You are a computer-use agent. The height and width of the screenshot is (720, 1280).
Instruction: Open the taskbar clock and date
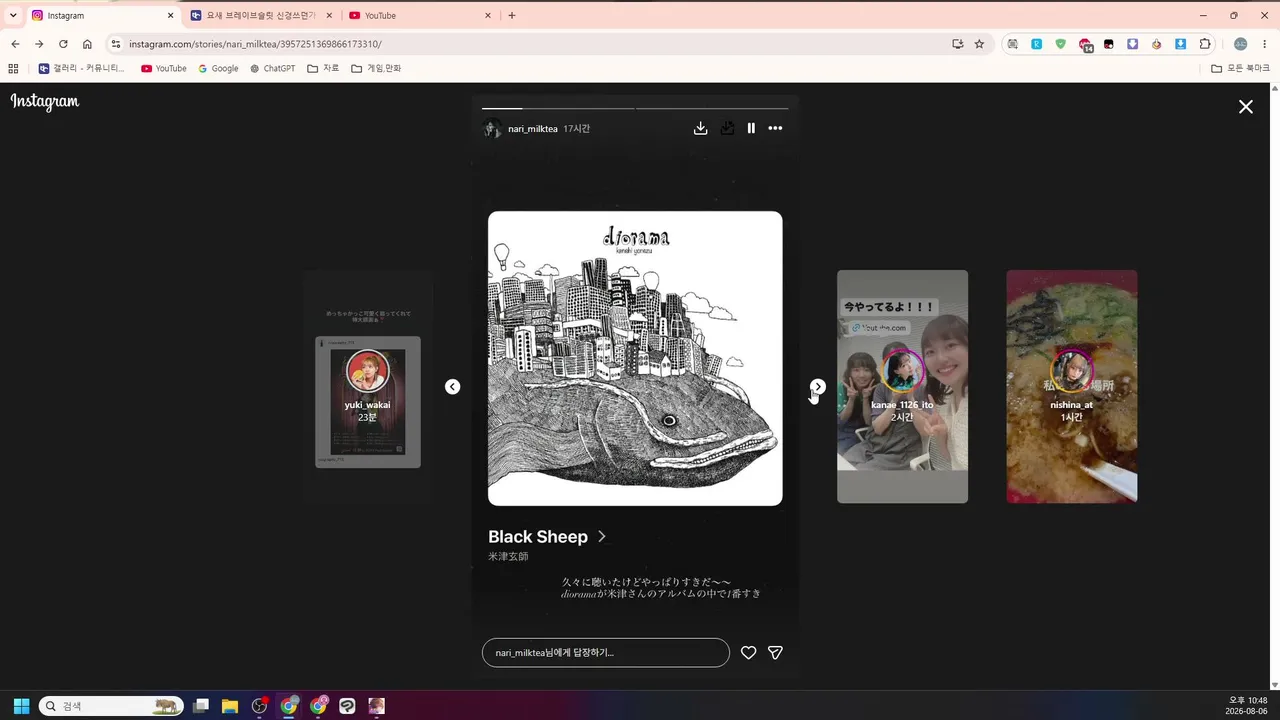tap(1248, 706)
